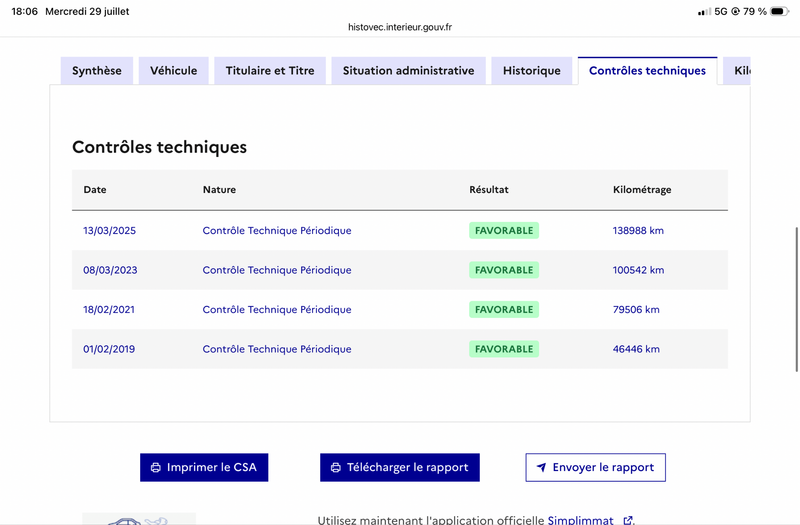The height and width of the screenshot is (525, 800).
Task: Click the printer icon on Télécharger le rapport
Action: [336, 467]
